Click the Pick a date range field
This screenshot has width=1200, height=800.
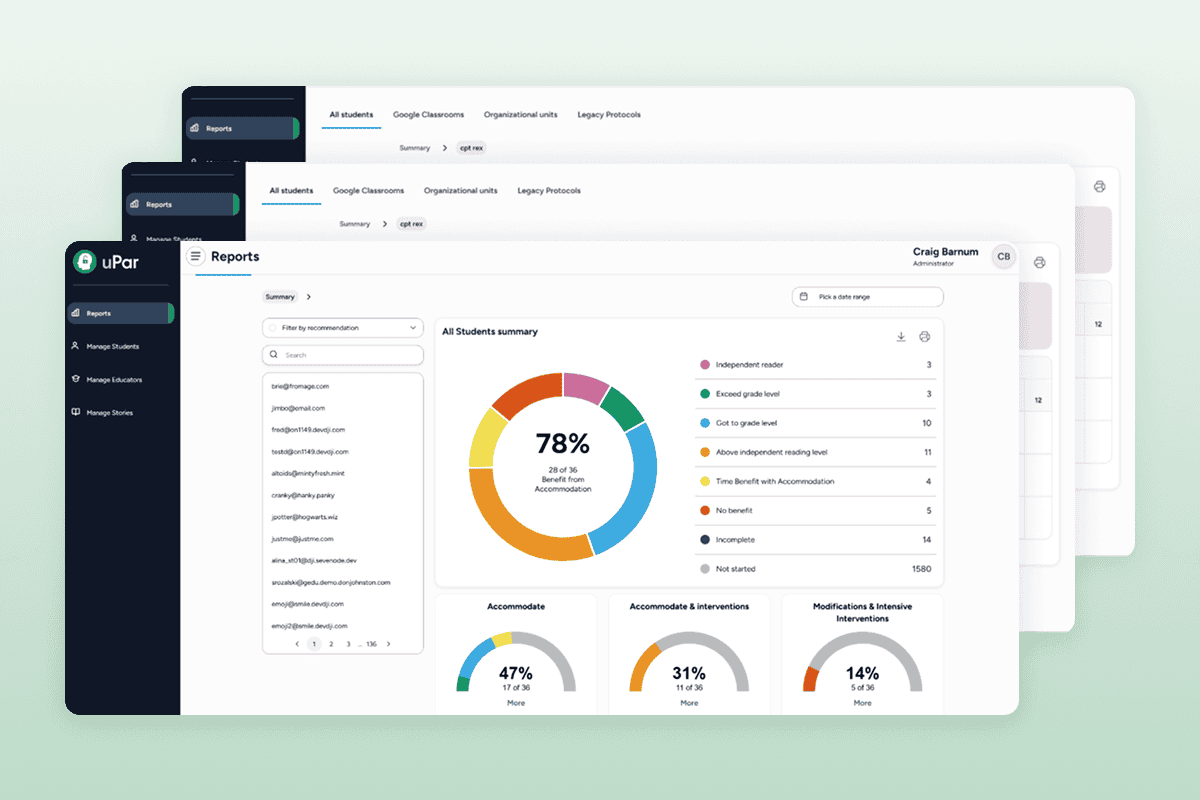[x=867, y=296]
